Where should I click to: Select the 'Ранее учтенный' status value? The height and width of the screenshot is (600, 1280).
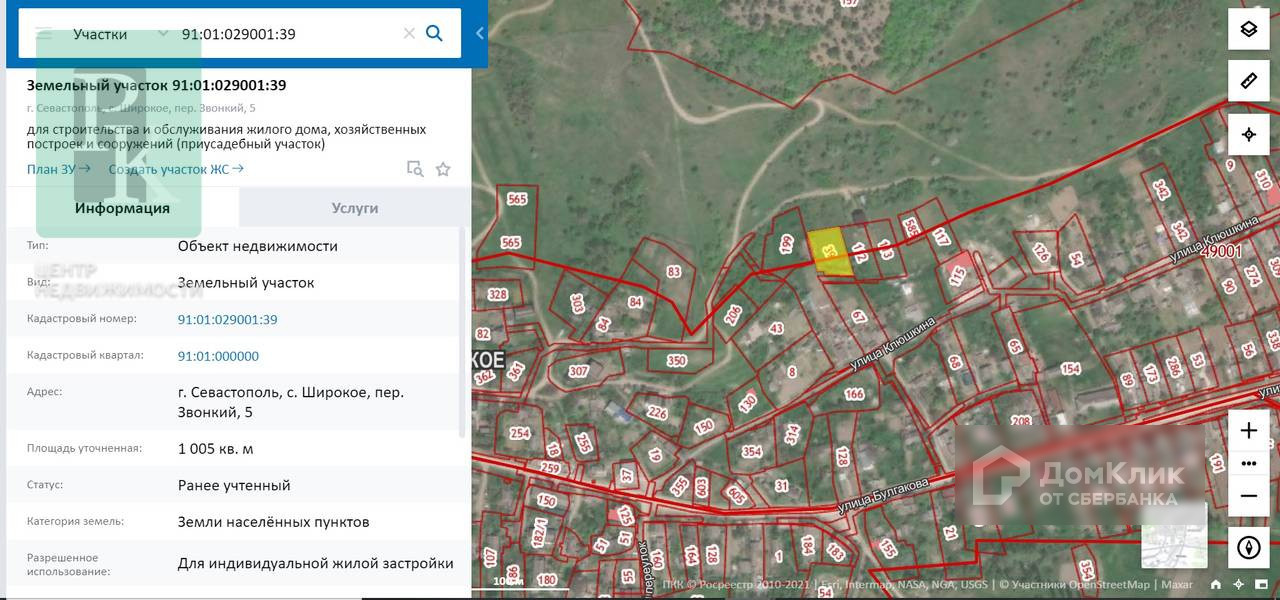point(234,485)
